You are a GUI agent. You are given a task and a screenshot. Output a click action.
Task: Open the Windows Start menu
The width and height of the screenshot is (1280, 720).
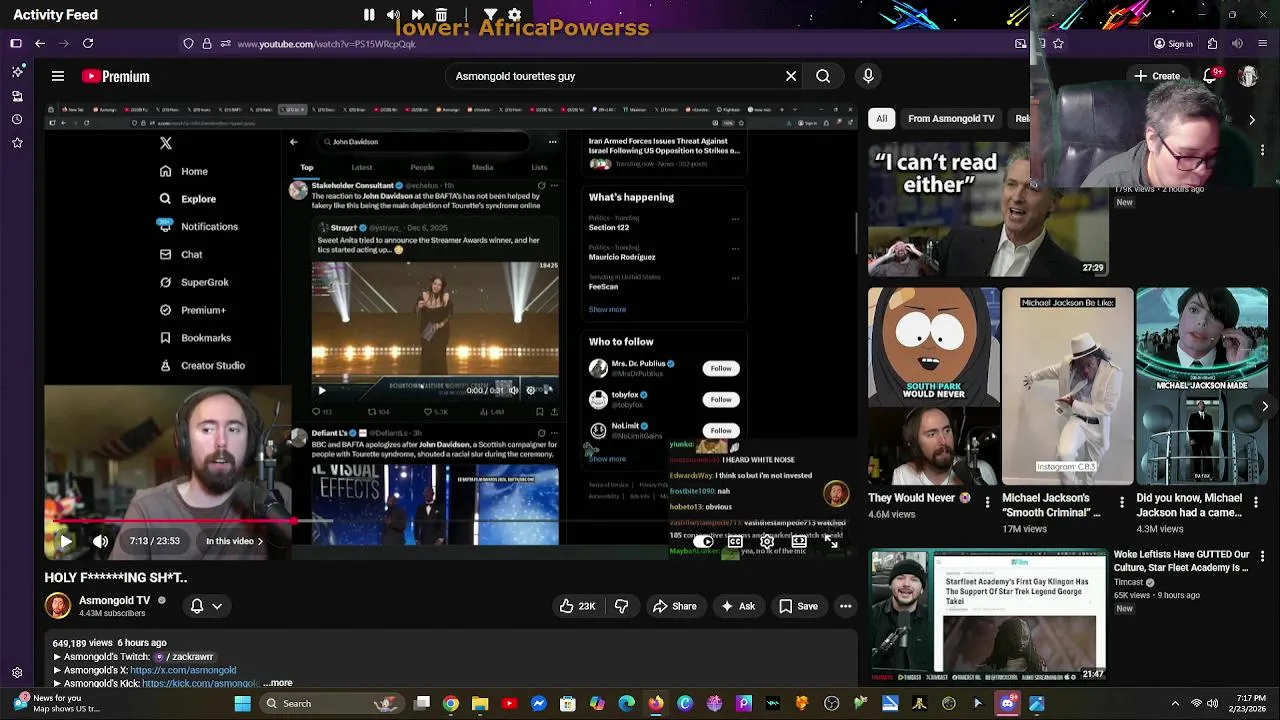click(x=242, y=704)
